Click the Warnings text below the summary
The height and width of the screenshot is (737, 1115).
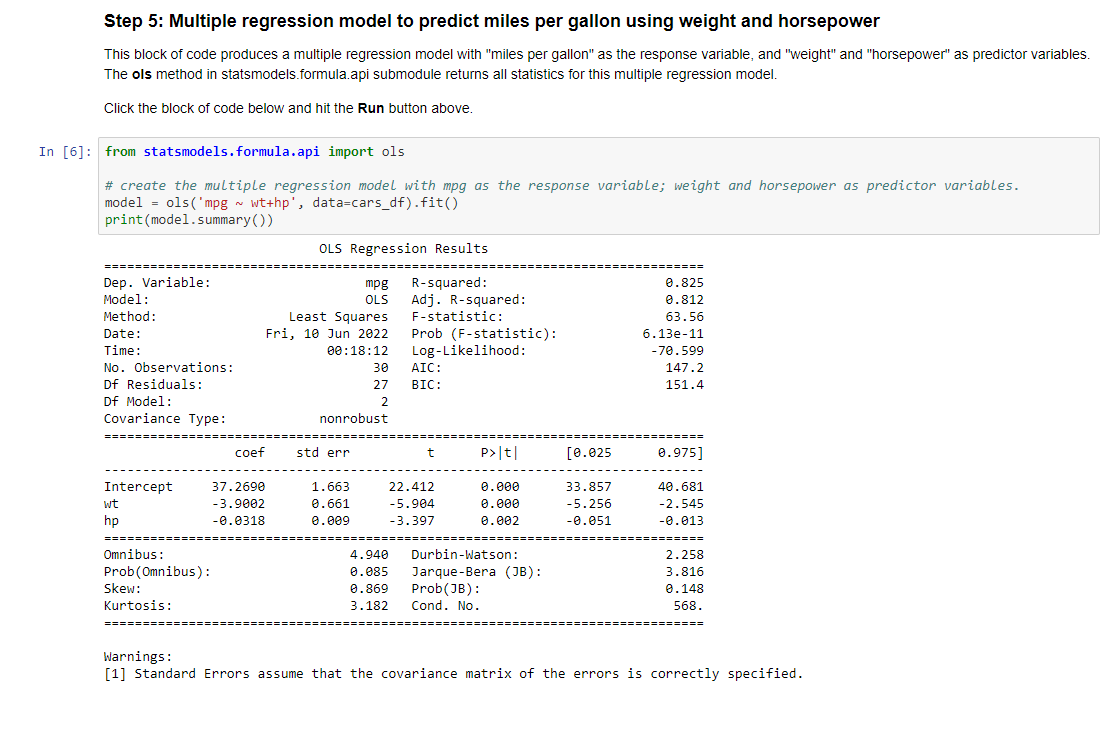tap(136, 656)
